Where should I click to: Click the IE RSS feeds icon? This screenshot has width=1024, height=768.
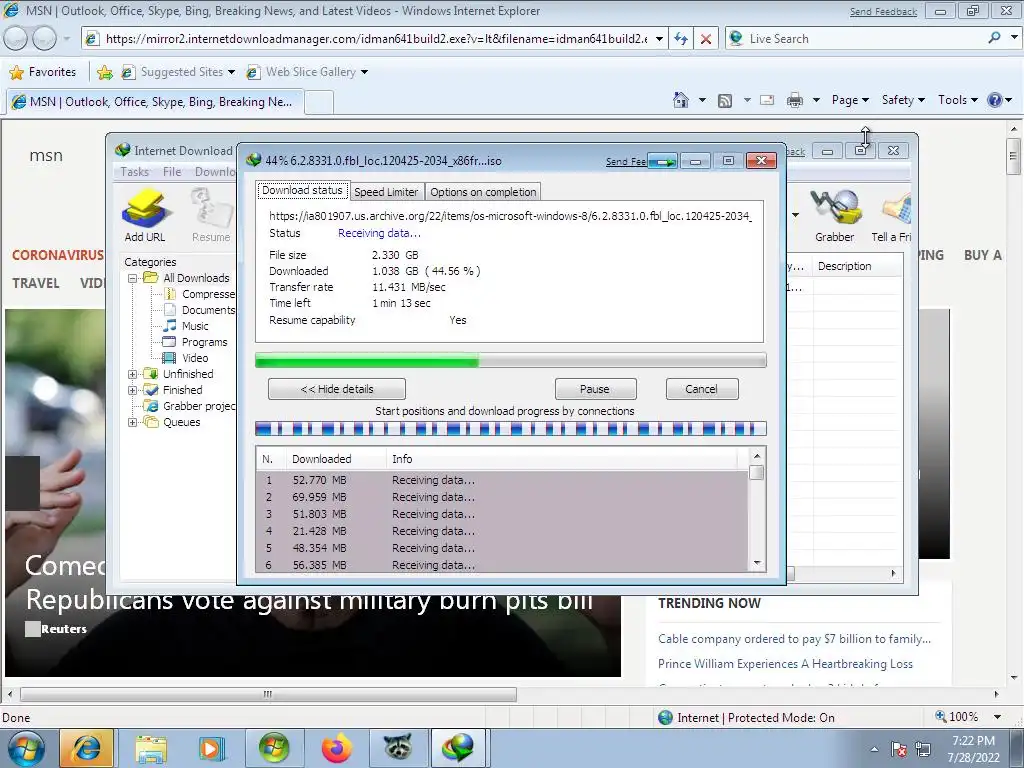pos(724,101)
